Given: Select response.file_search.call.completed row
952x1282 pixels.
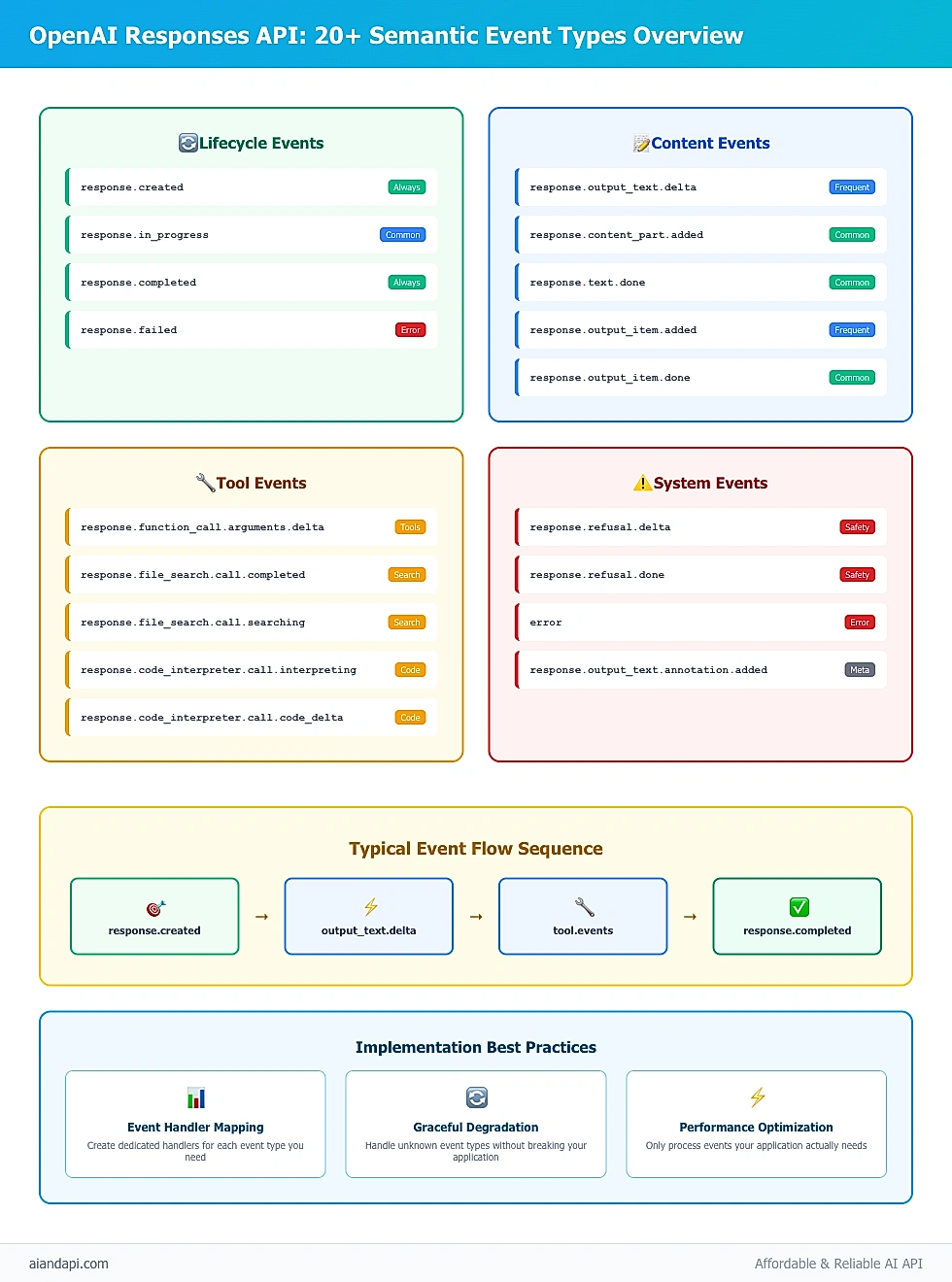Looking at the screenshot, I should coord(252,575).
